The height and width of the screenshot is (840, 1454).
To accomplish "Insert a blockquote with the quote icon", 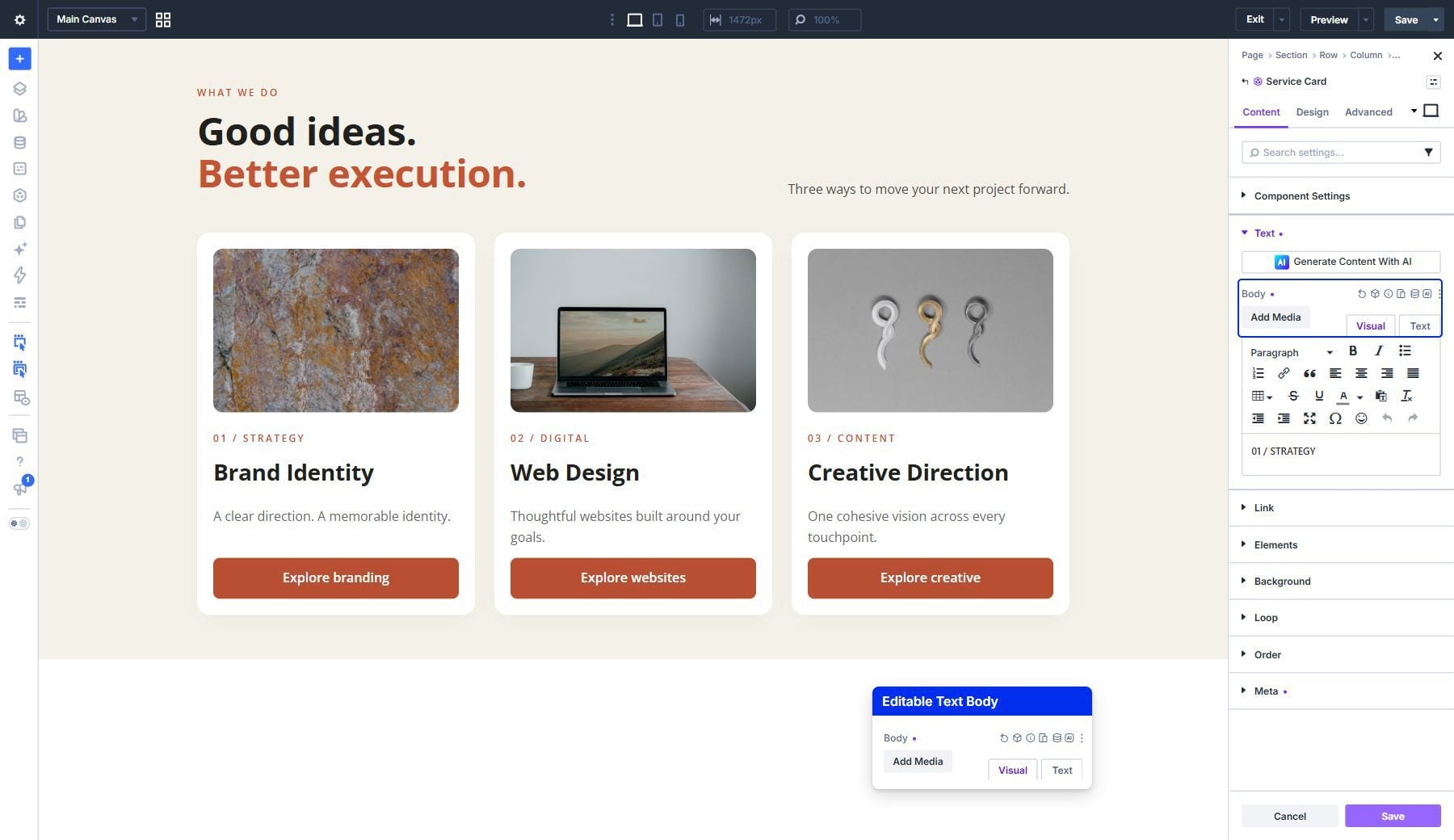I will [1309, 373].
